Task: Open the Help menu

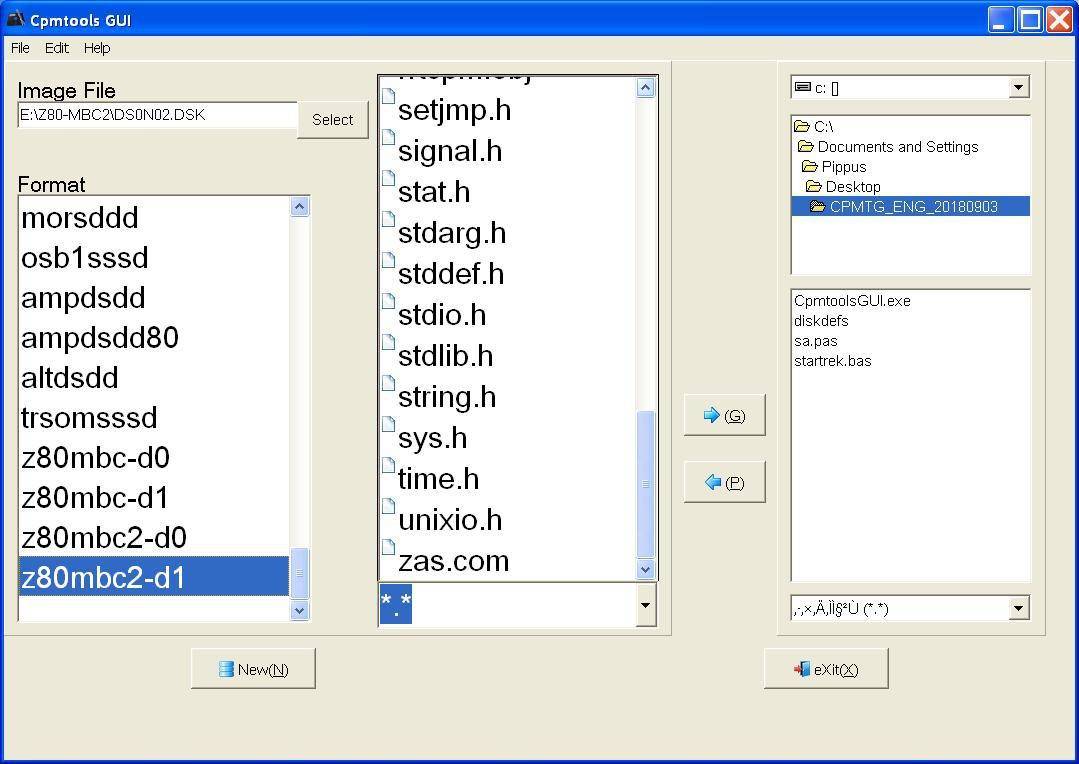Action: pyautogui.click(x=97, y=48)
